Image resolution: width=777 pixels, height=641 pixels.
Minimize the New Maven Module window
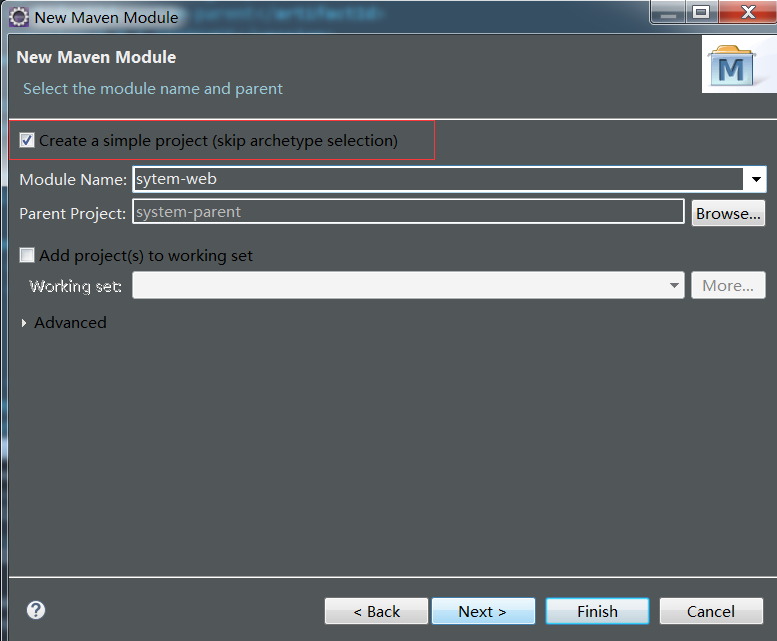pyautogui.click(x=667, y=13)
